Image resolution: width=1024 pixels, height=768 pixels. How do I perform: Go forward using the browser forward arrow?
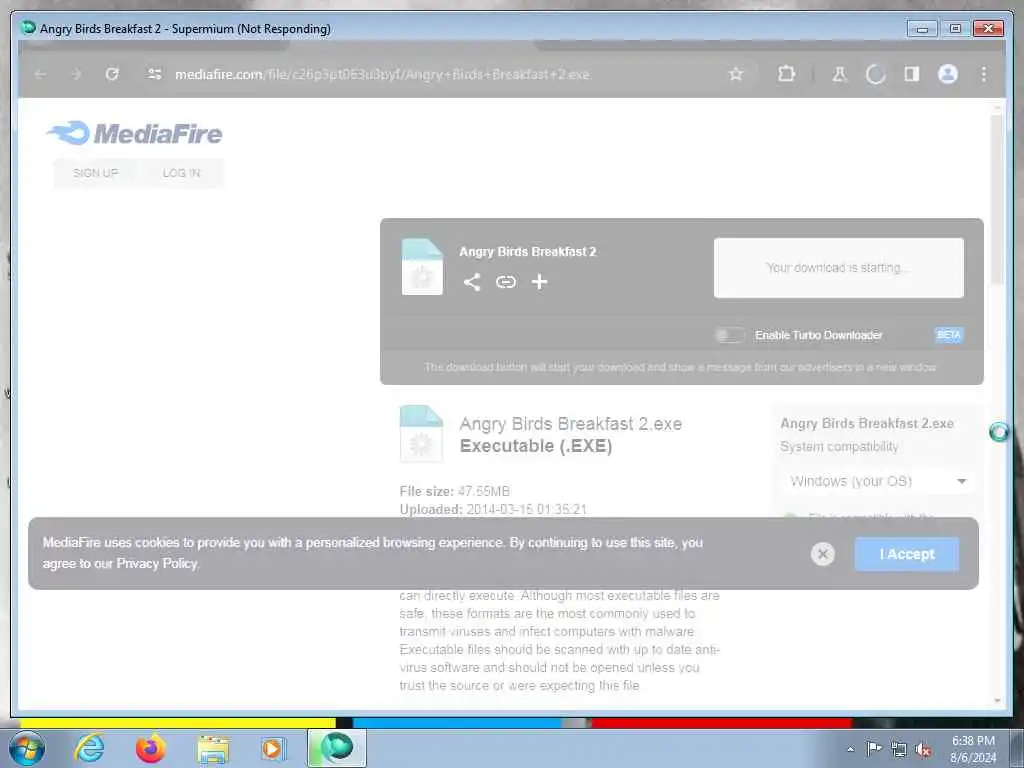click(x=76, y=74)
